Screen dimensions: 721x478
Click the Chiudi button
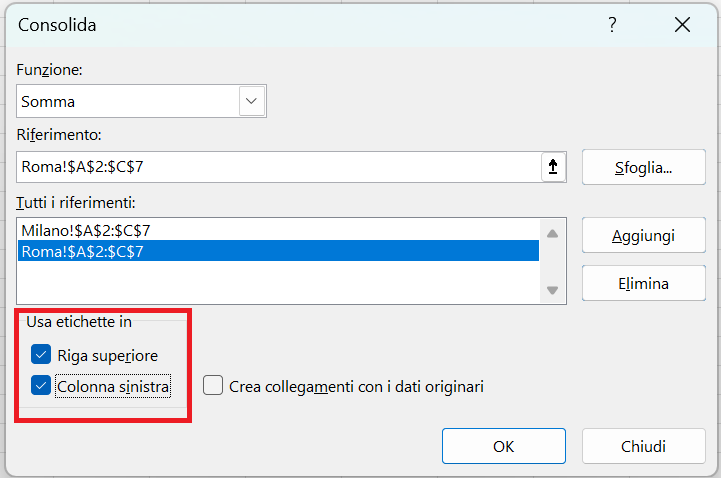(x=643, y=446)
